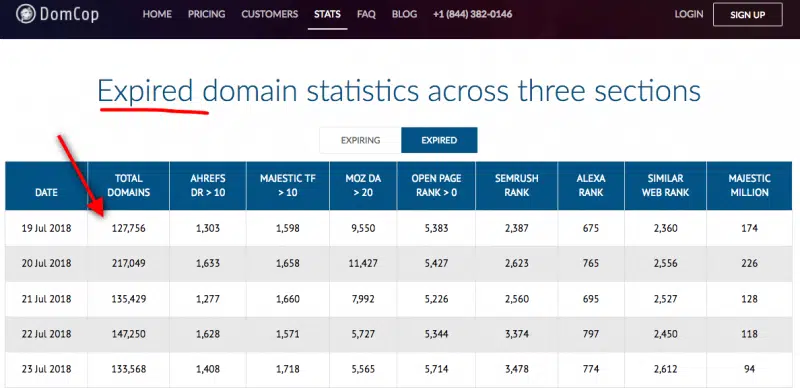Click the DATE column header
The height and width of the screenshot is (388, 800).
46,186
